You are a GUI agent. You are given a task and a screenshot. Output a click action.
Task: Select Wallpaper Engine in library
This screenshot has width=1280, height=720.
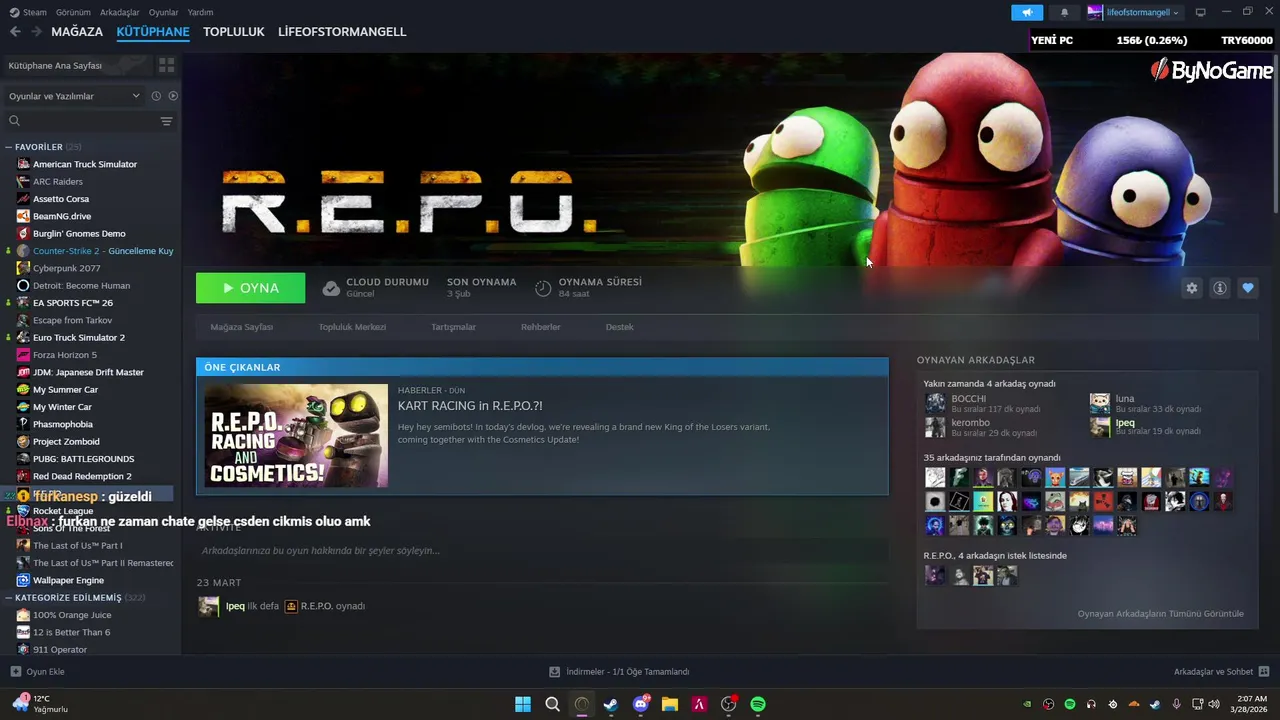pyautogui.click(x=68, y=580)
